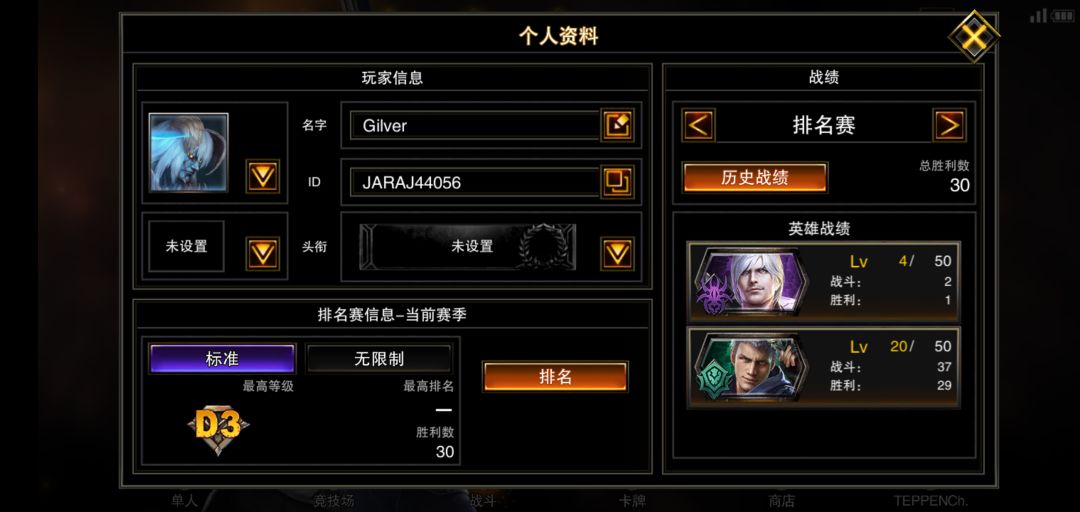The height and width of the screenshot is (512, 1080).
Task: Click the Gilver name field
Action: [475, 125]
